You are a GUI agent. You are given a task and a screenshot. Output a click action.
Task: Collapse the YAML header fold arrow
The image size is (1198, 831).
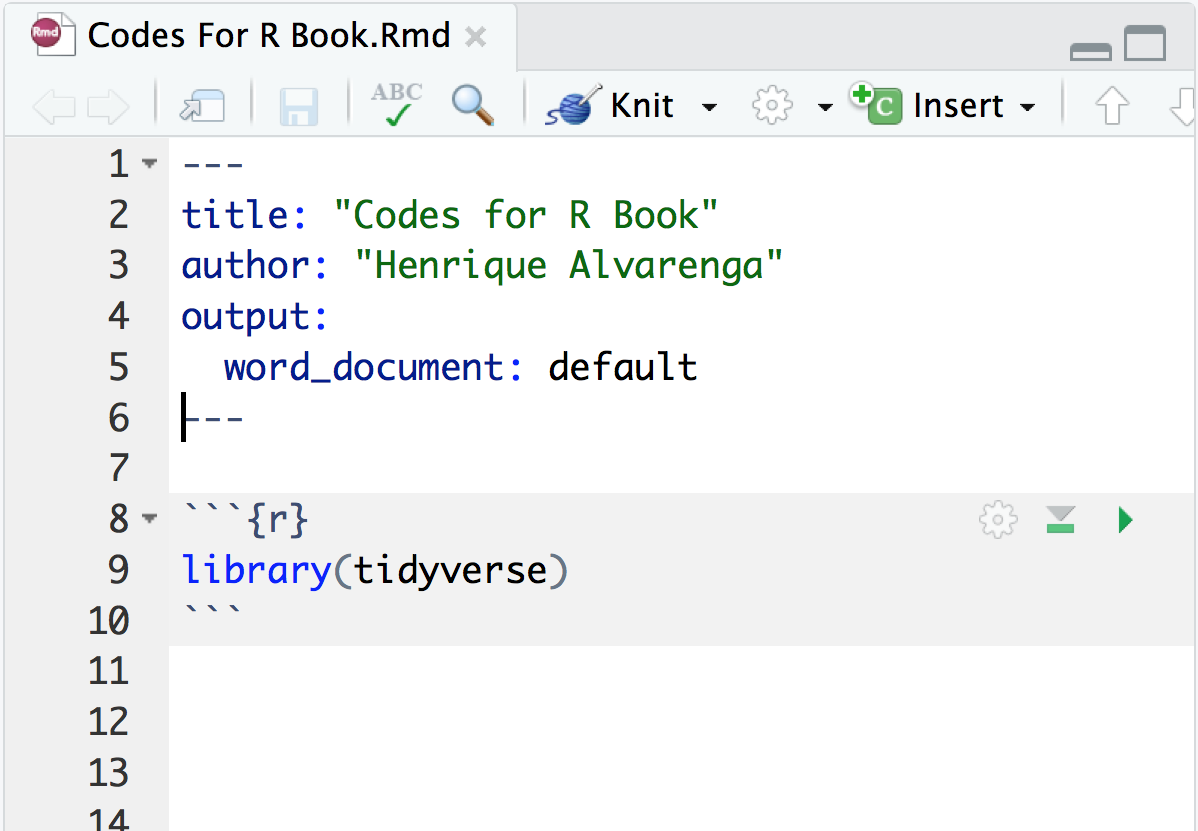150,163
